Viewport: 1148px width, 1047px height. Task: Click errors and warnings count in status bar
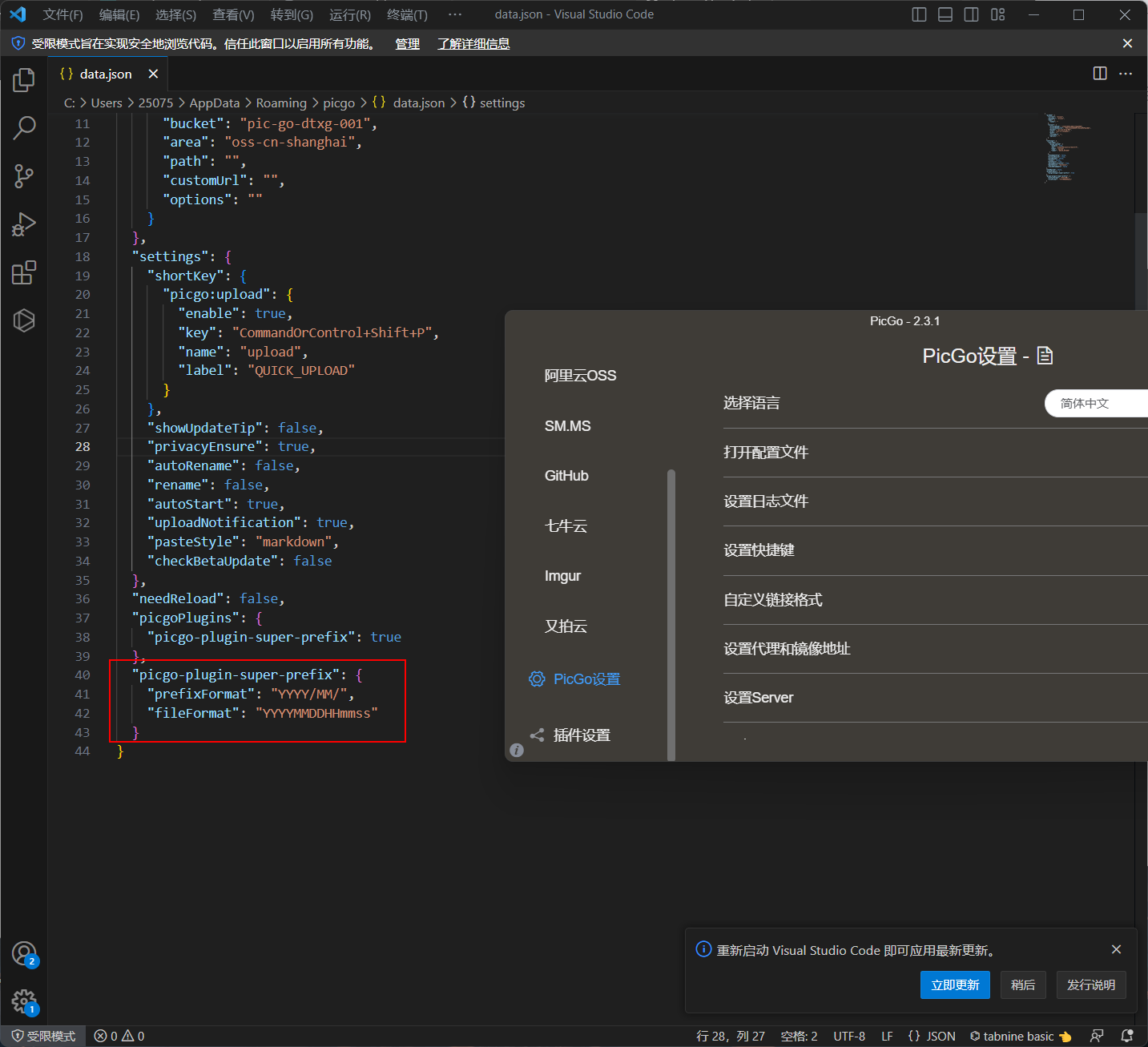pos(119,1036)
